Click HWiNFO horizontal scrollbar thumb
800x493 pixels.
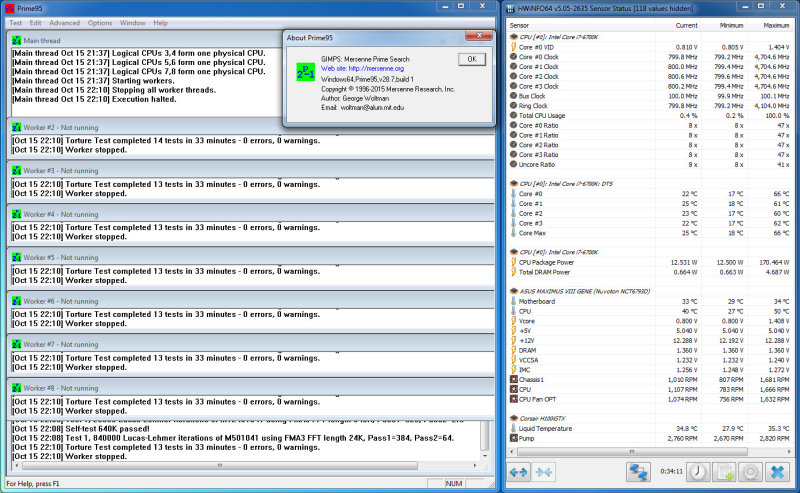click(632, 452)
